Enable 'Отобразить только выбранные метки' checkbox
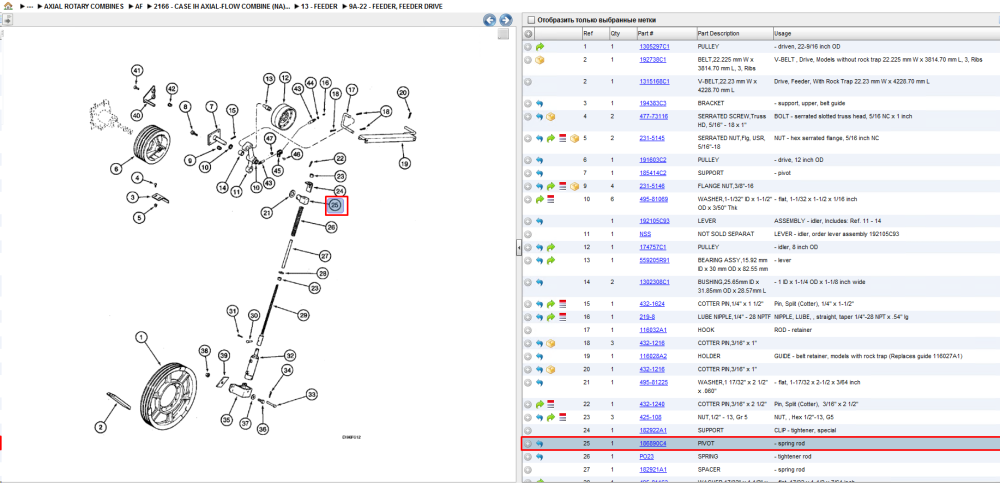Viewport: 1000px width, 483px height. (531, 20)
